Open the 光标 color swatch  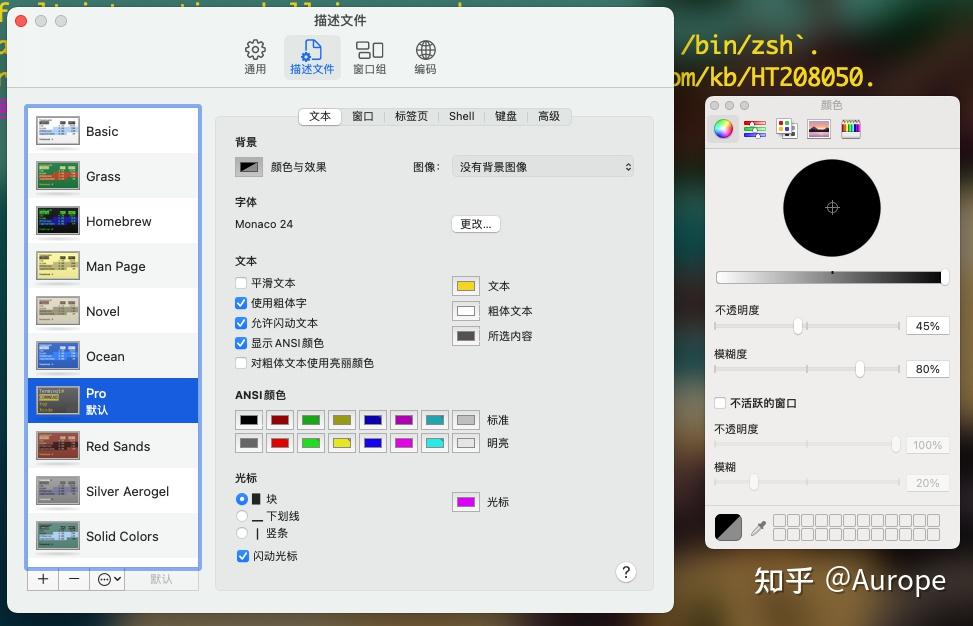pyautogui.click(x=465, y=502)
